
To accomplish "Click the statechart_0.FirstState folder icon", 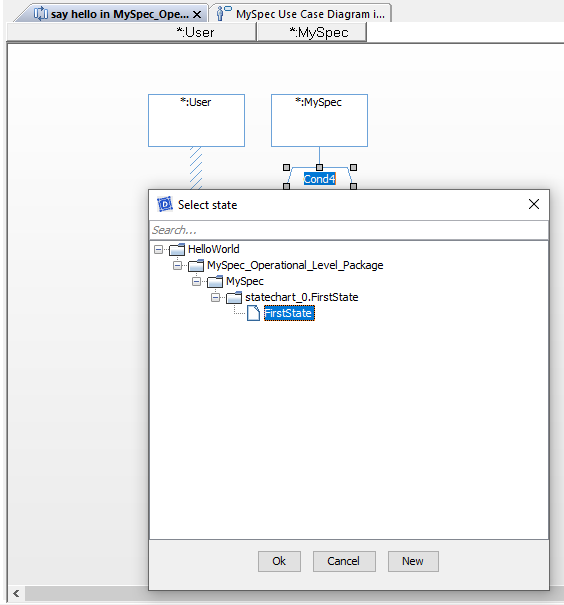I will click(234, 297).
